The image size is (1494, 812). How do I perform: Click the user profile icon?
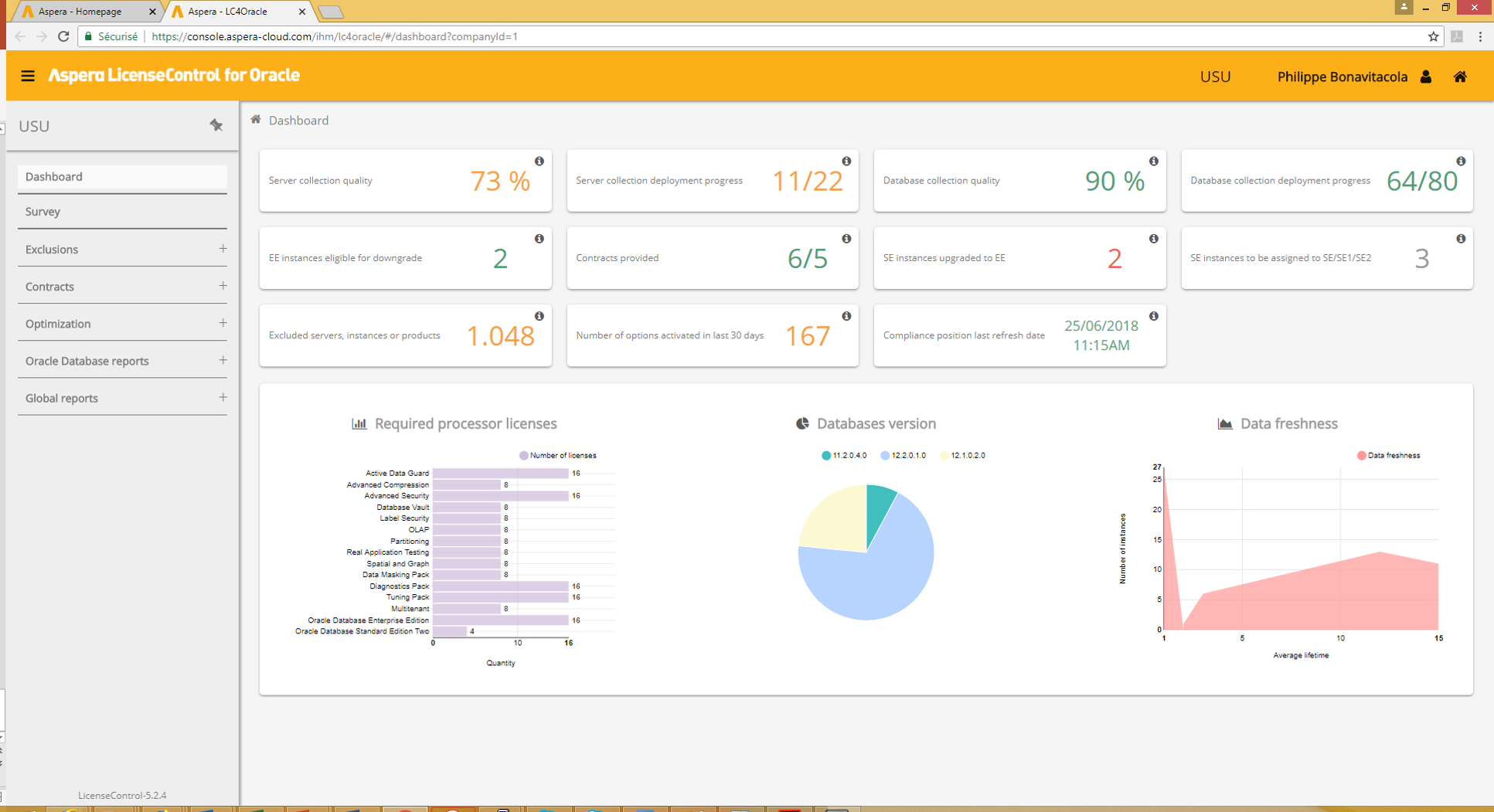(1426, 76)
